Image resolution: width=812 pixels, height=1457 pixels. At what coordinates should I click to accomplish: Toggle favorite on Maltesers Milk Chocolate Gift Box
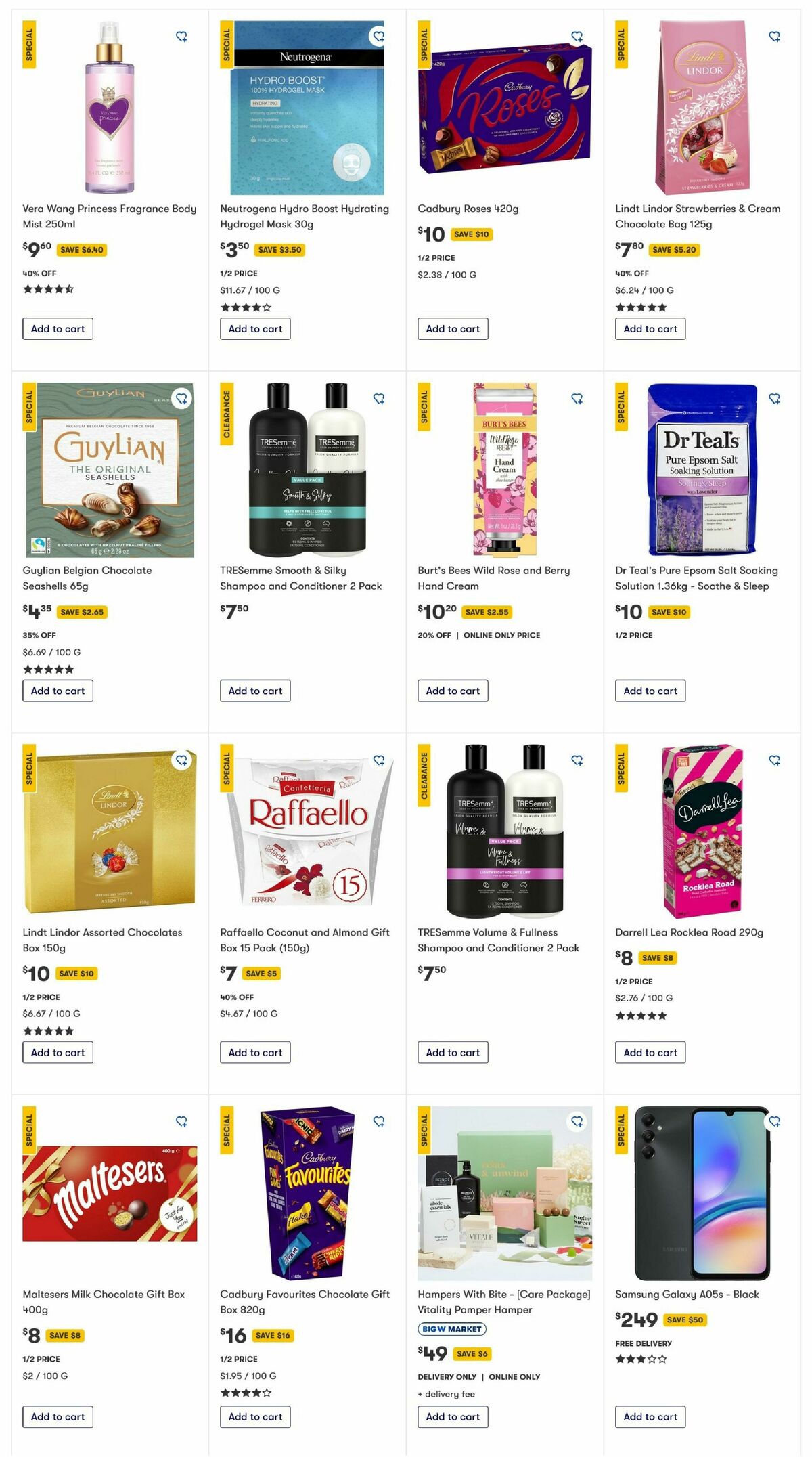[181, 1120]
